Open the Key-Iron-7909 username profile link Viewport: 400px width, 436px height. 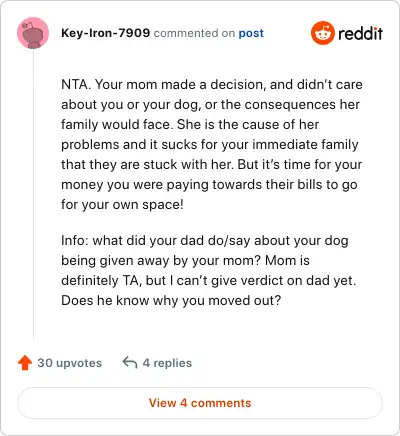[x=106, y=33]
